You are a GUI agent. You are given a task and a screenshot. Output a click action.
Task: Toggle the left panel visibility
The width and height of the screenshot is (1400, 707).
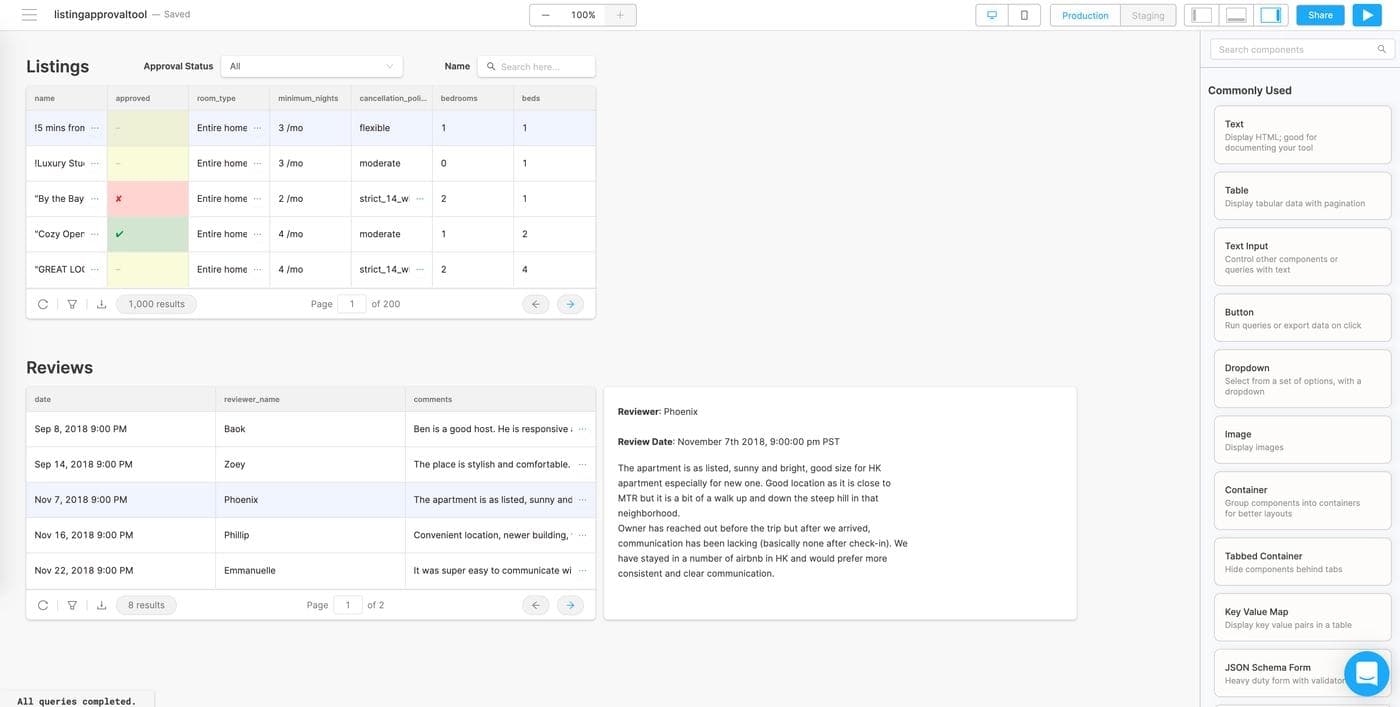[1202, 15]
